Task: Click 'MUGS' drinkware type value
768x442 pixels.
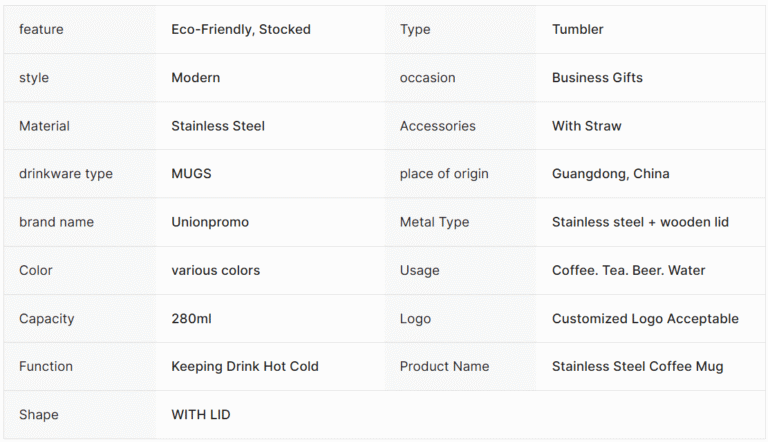Action: (192, 174)
